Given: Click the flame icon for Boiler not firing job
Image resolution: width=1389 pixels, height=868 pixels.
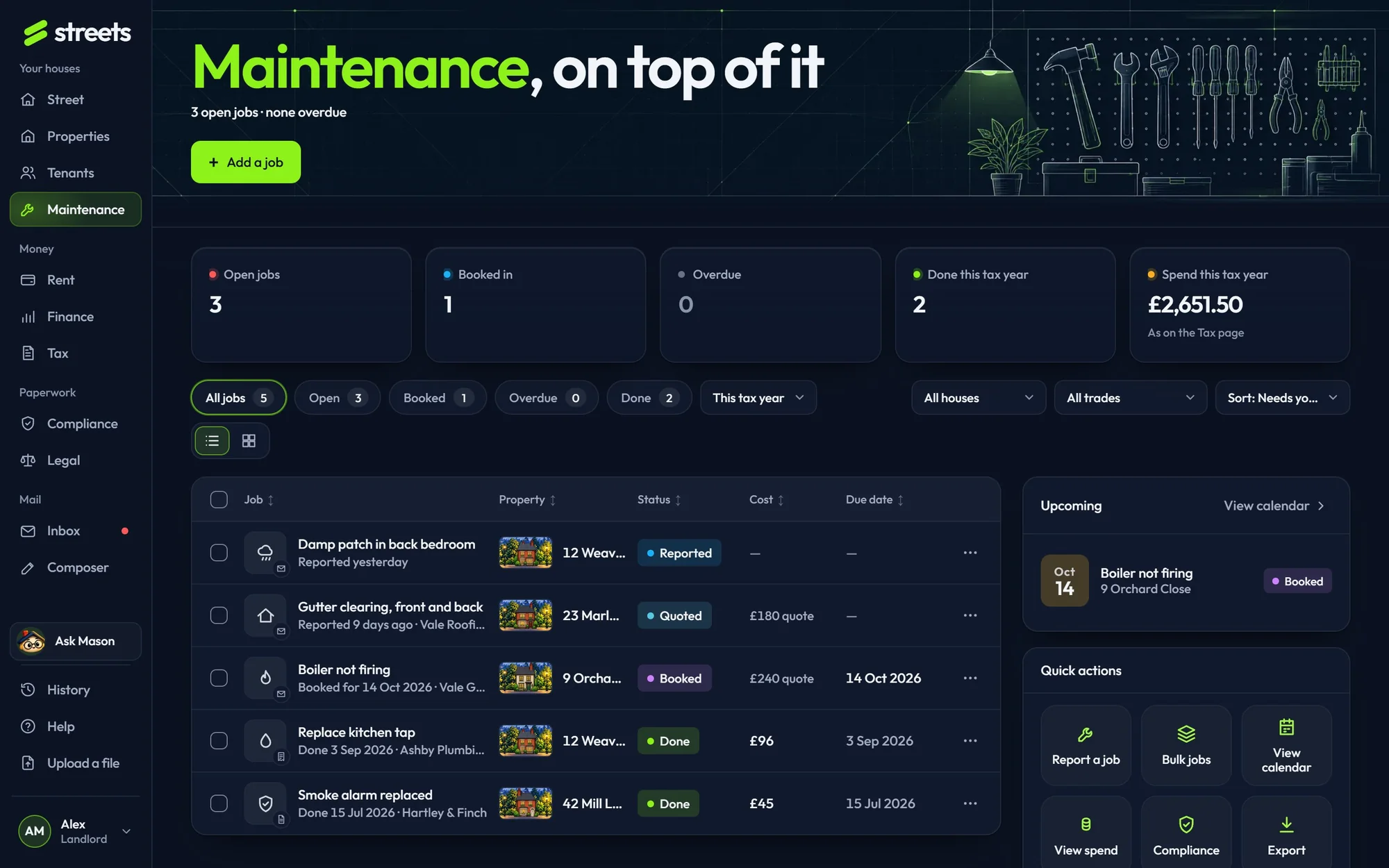Looking at the screenshot, I should [x=265, y=678].
